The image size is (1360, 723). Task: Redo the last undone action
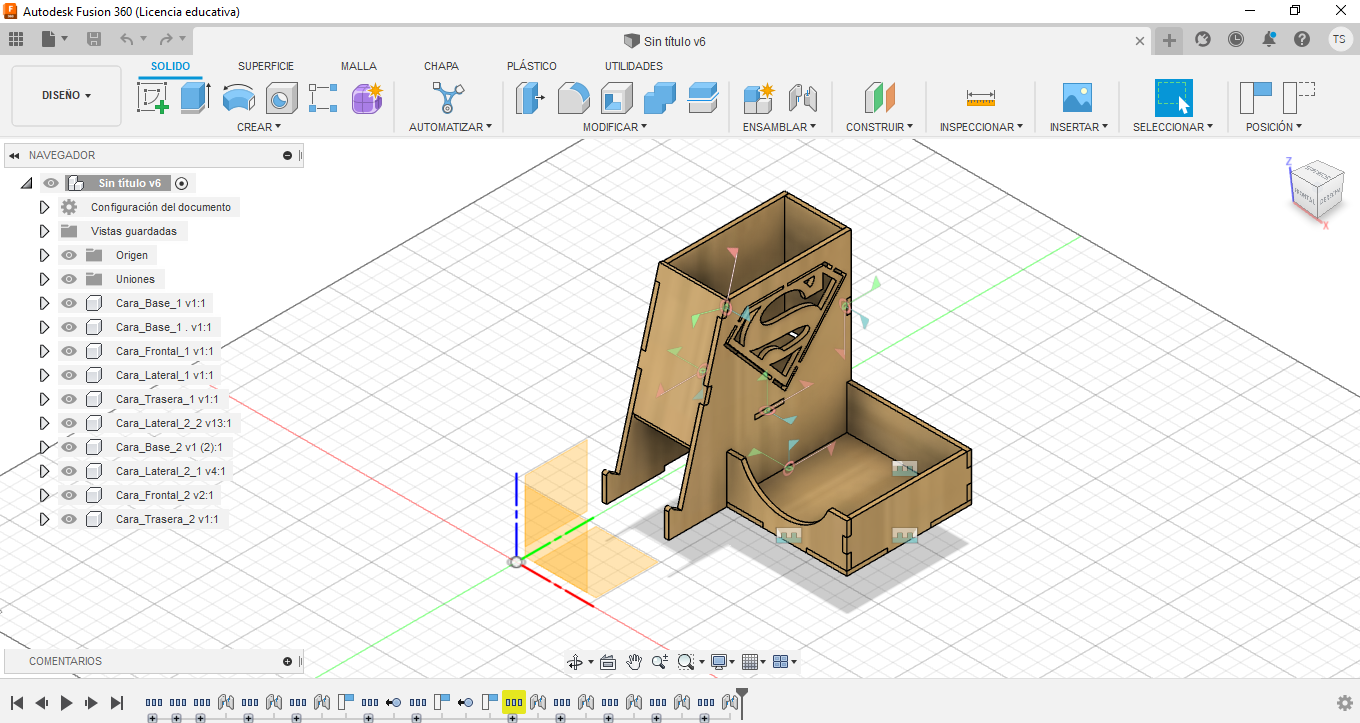[x=166, y=39]
